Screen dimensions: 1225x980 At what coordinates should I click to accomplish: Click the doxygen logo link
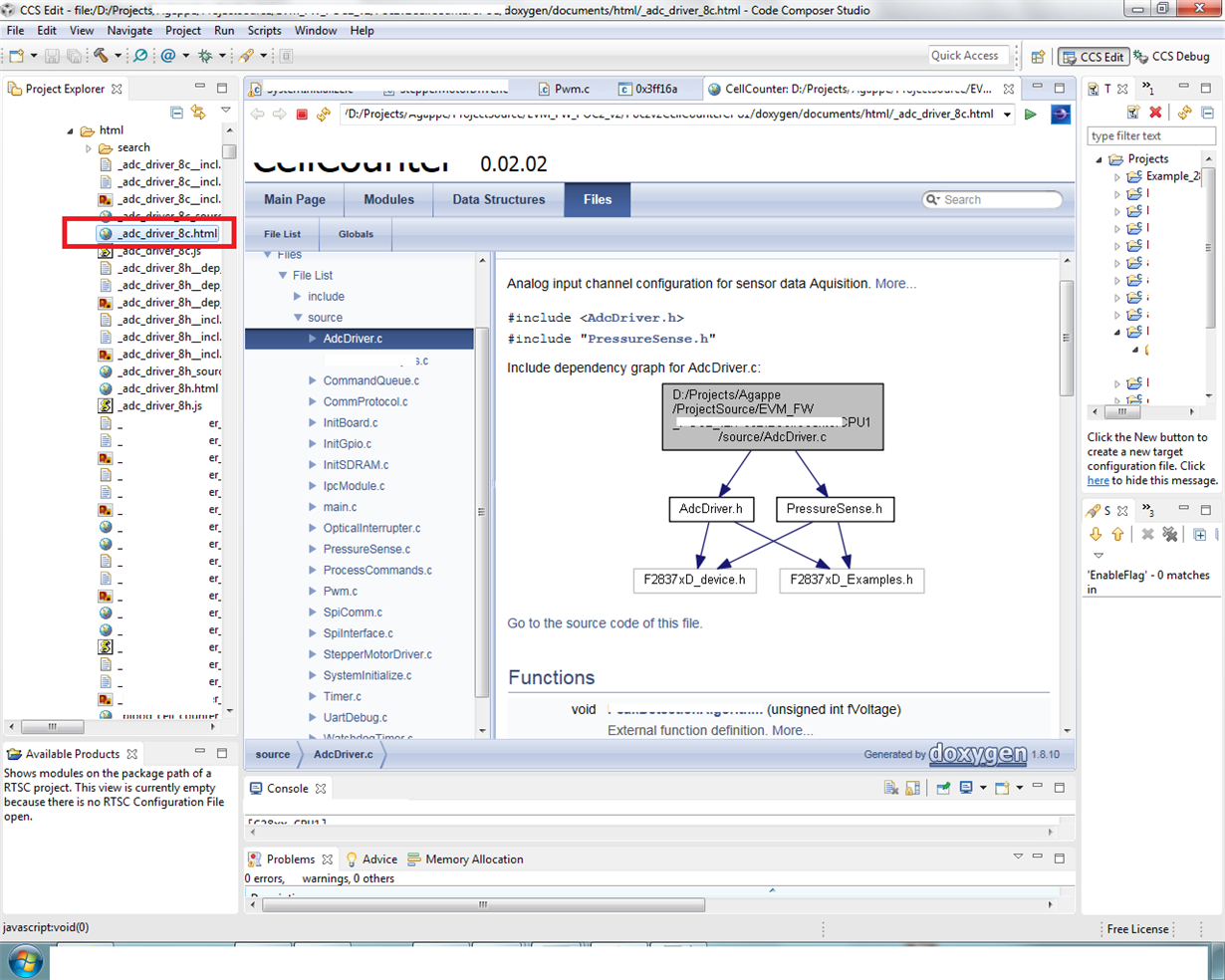(978, 754)
